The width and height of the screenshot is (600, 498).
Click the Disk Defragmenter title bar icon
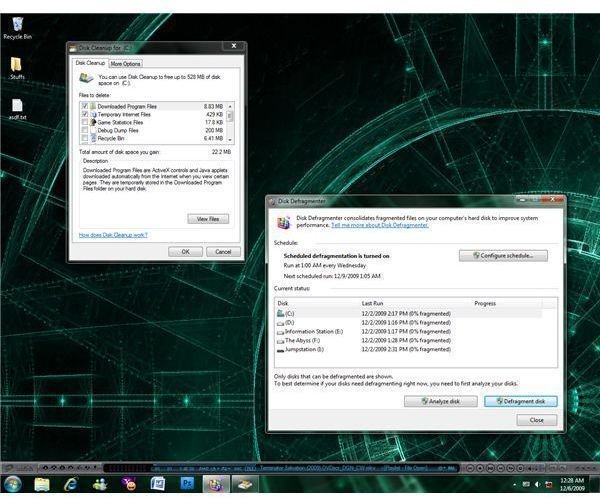pyautogui.click(x=272, y=201)
